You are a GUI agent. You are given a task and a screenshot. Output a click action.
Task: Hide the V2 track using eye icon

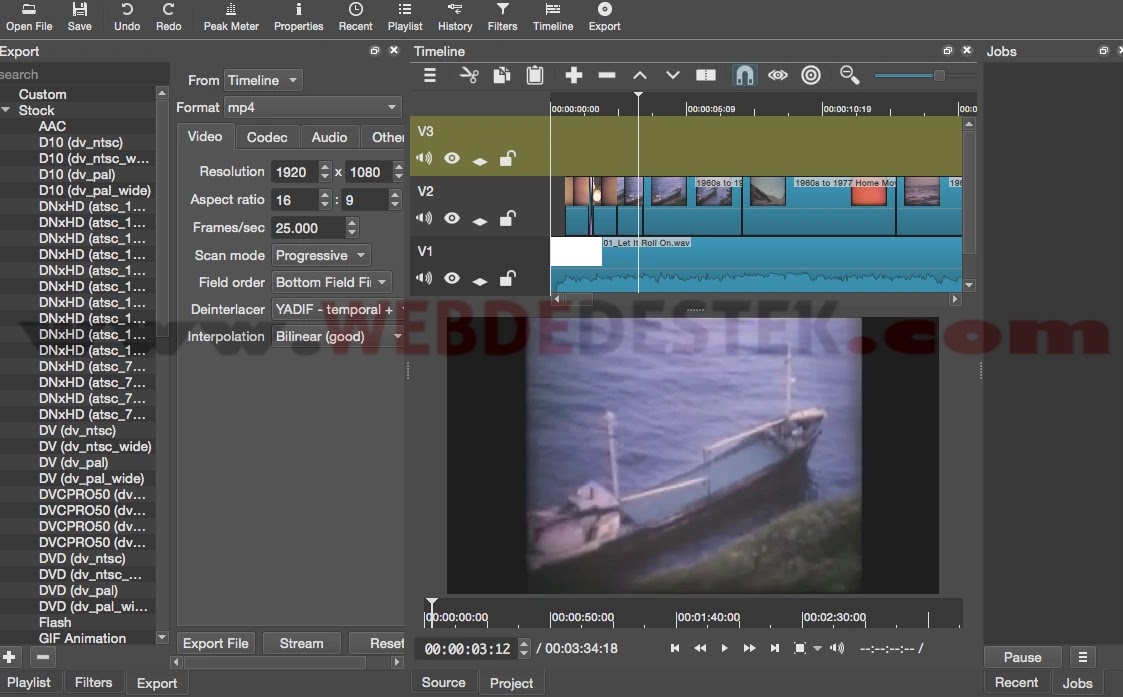click(452, 218)
